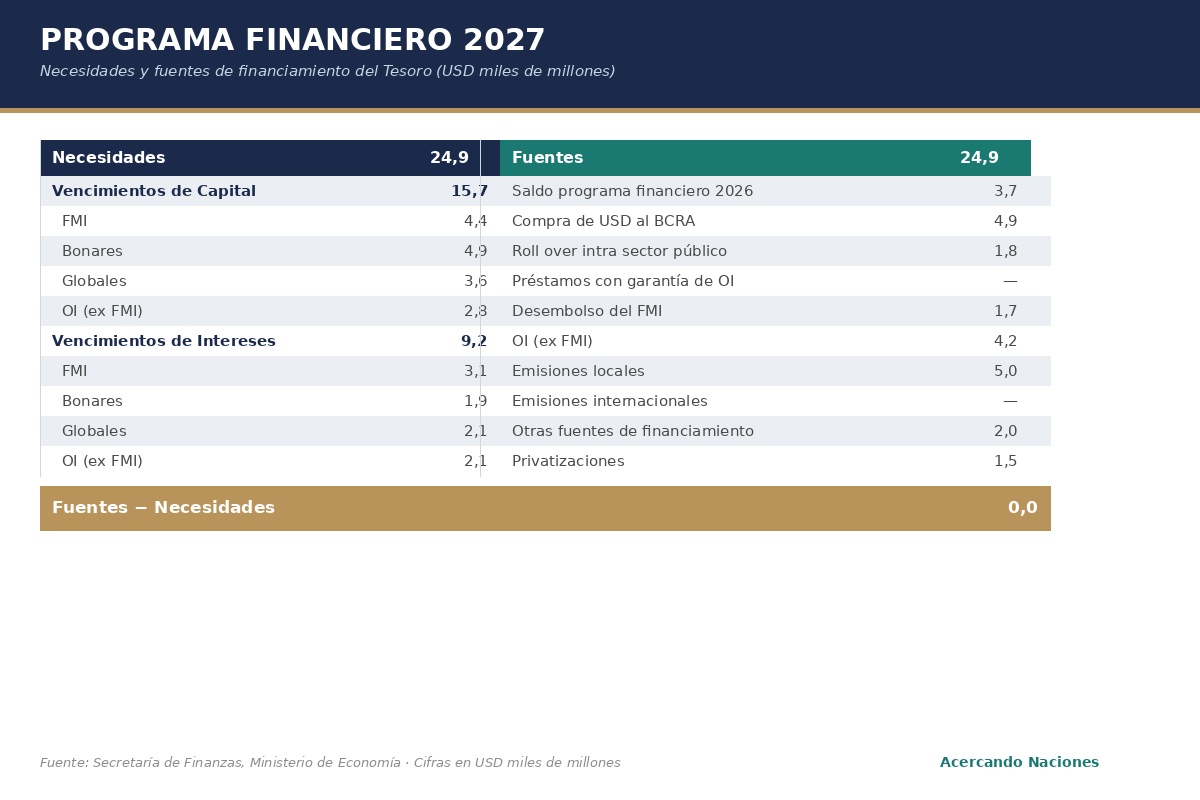Select the 1,7 Desembolso del FMI value
Screen dimensions: 1200x800
click(1005, 311)
